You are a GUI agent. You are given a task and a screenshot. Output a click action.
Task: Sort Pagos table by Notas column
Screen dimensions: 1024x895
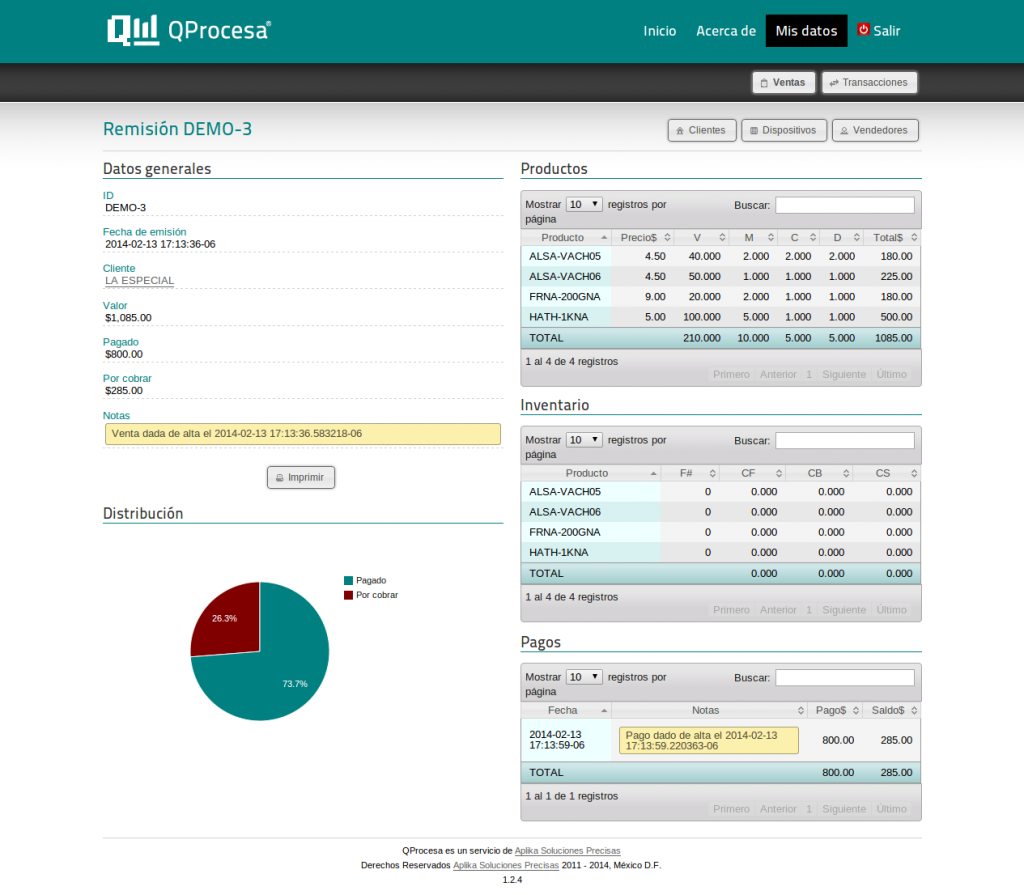pos(709,711)
